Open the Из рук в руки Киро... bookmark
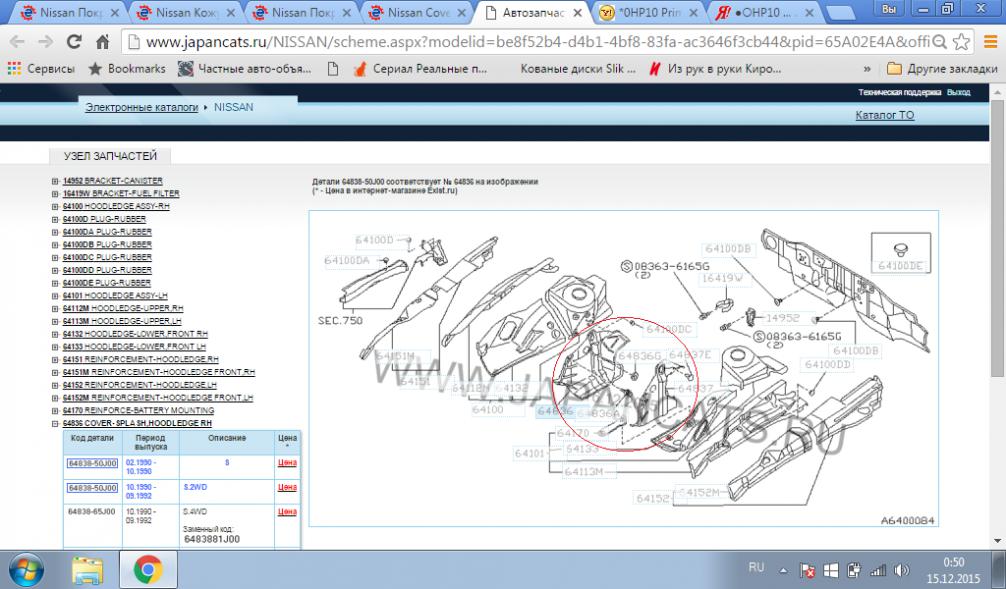Screen dimensions: 1006x589 (x=715, y=69)
